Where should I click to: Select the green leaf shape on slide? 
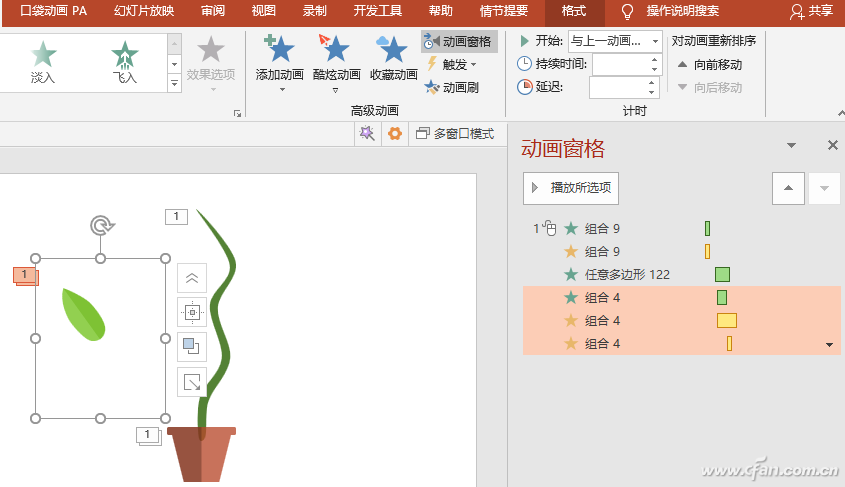84,315
